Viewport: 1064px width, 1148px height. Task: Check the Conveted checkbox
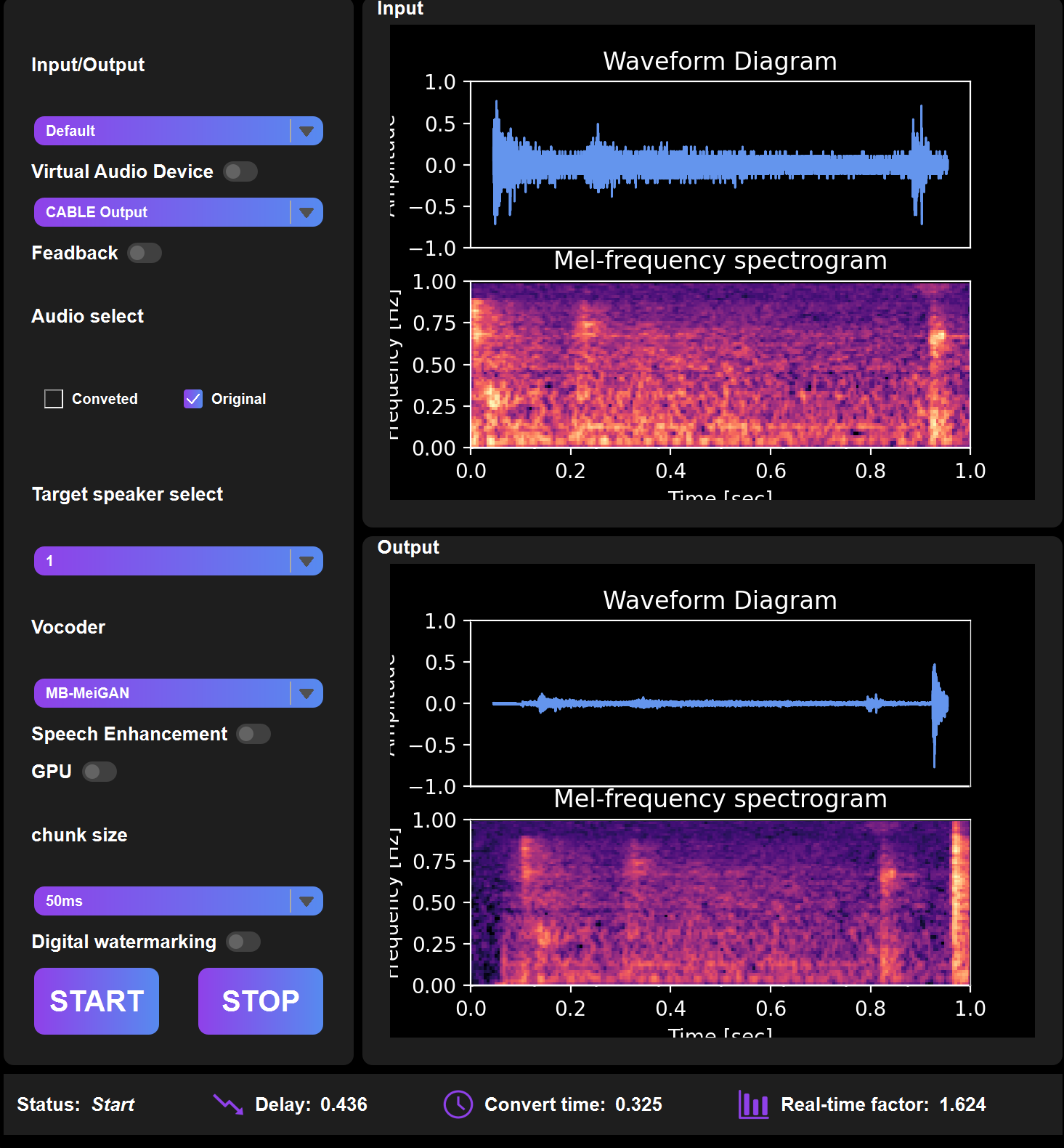pos(54,399)
